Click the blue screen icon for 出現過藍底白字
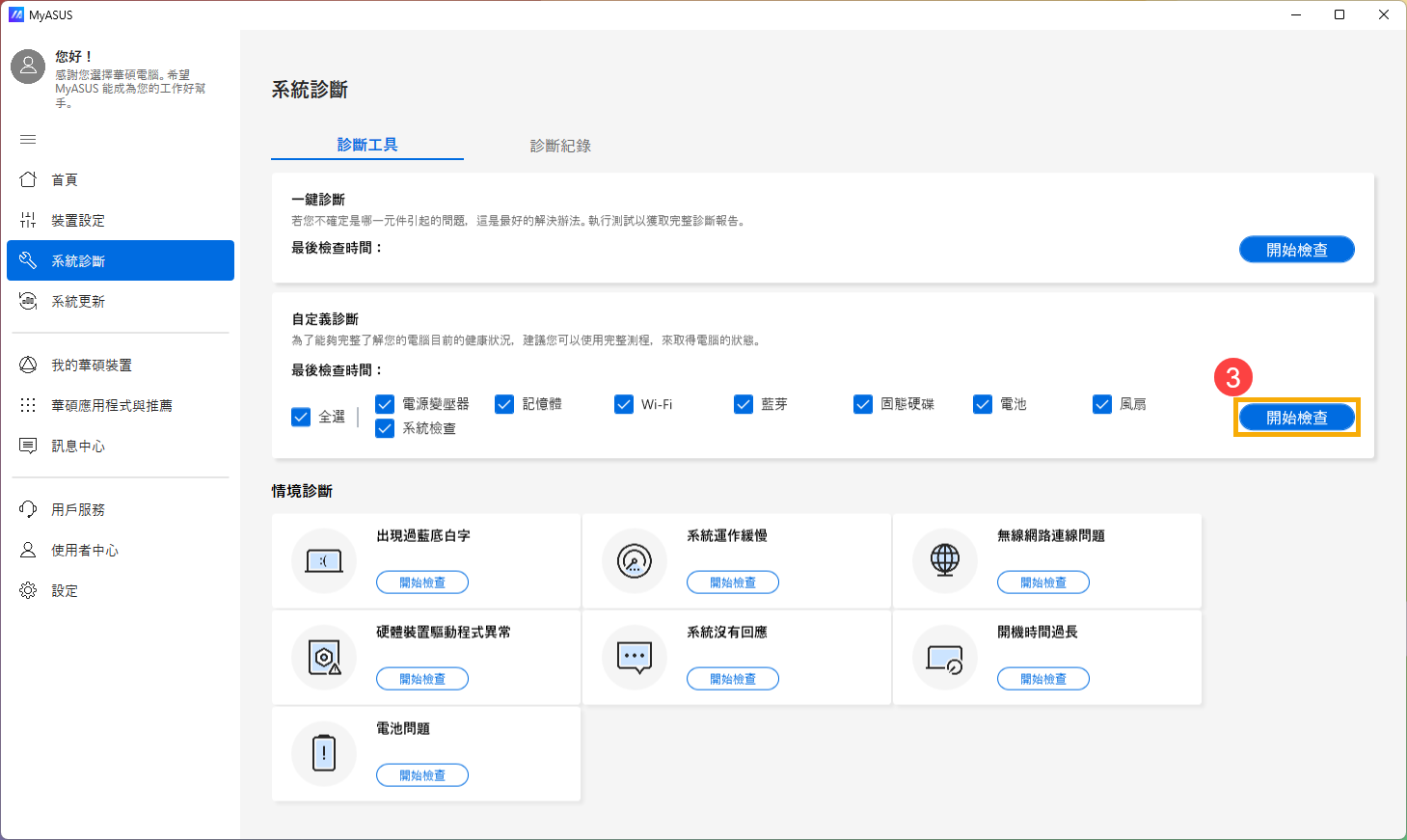Viewport: 1407px width, 840px height. (324, 560)
